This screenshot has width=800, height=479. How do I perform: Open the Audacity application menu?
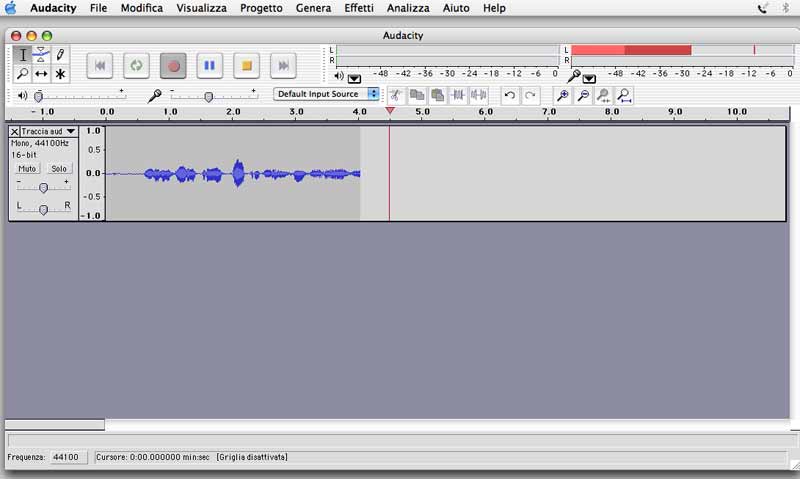click(x=53, y=8)
